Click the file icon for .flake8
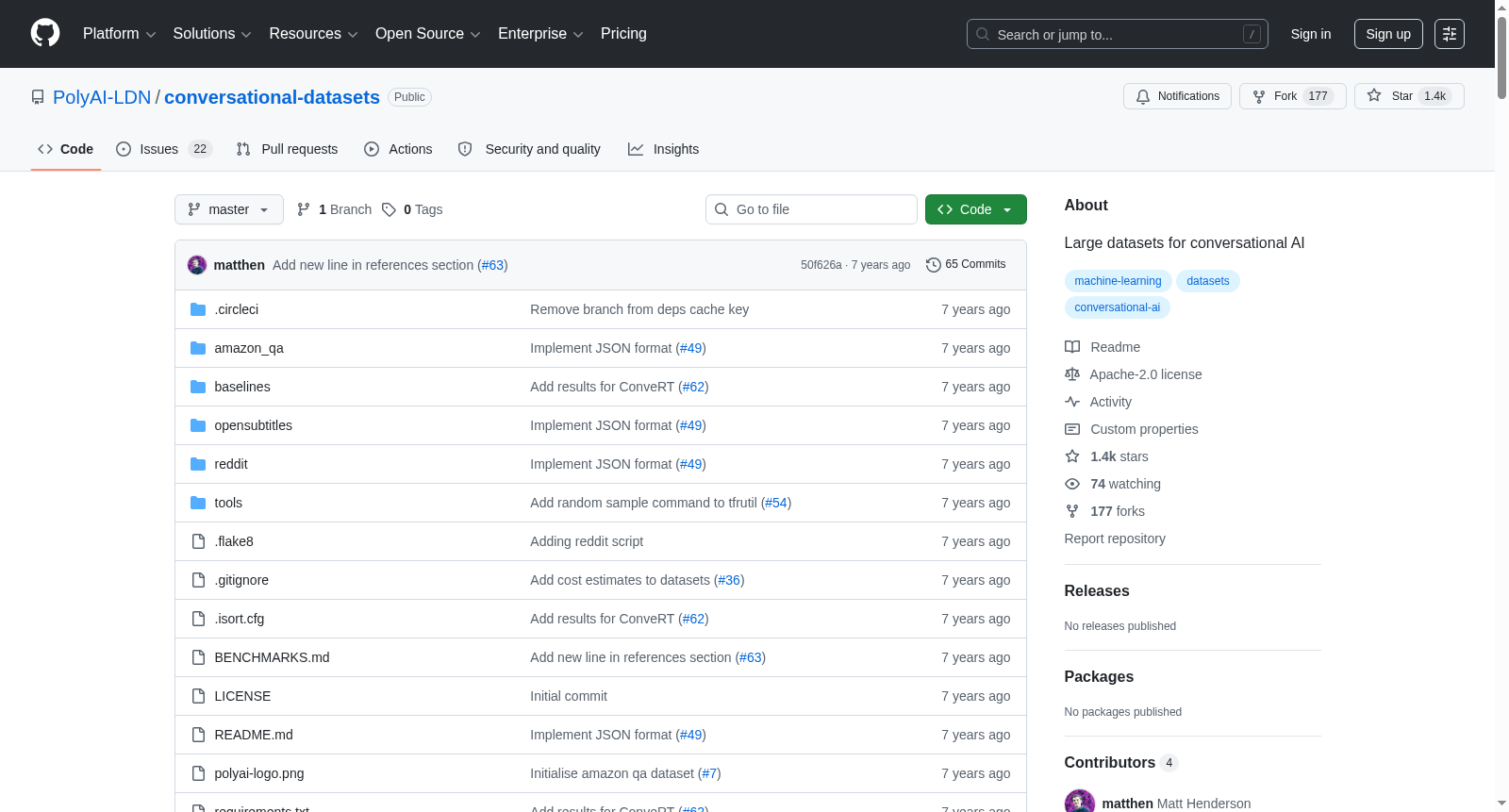 198,541
